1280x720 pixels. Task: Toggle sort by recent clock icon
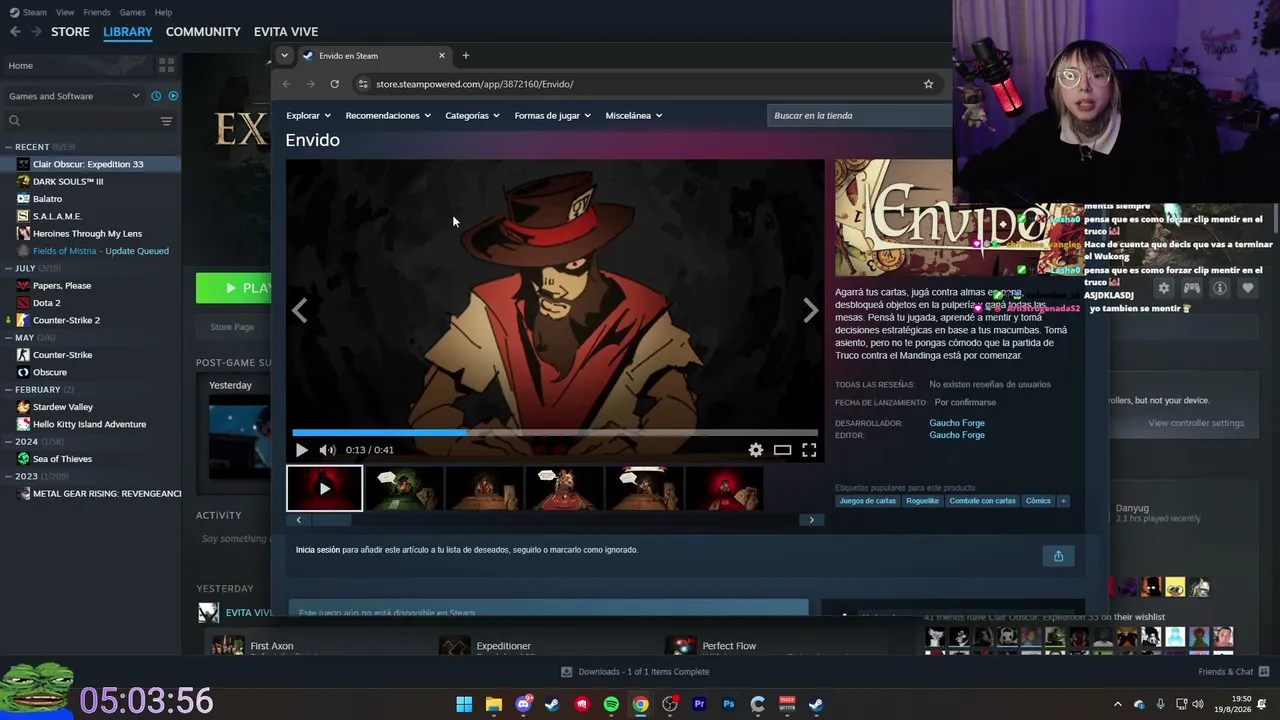(156, 96)
